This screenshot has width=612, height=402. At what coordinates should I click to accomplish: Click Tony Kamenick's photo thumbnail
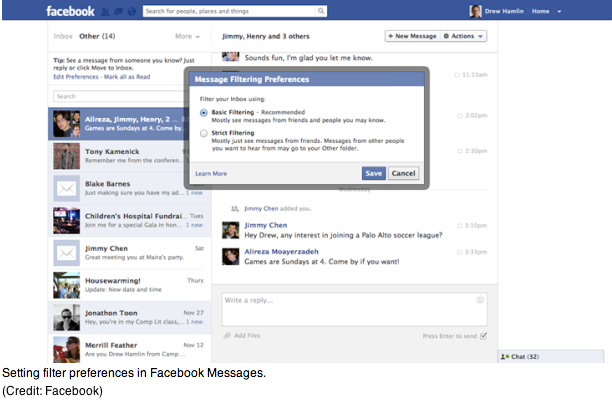pos(66,156)
